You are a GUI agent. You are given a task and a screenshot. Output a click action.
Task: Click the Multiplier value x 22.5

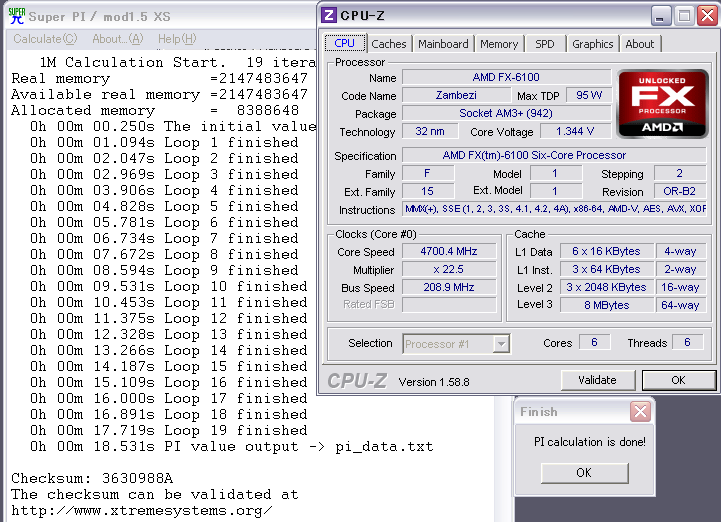(x=449, y=270)
